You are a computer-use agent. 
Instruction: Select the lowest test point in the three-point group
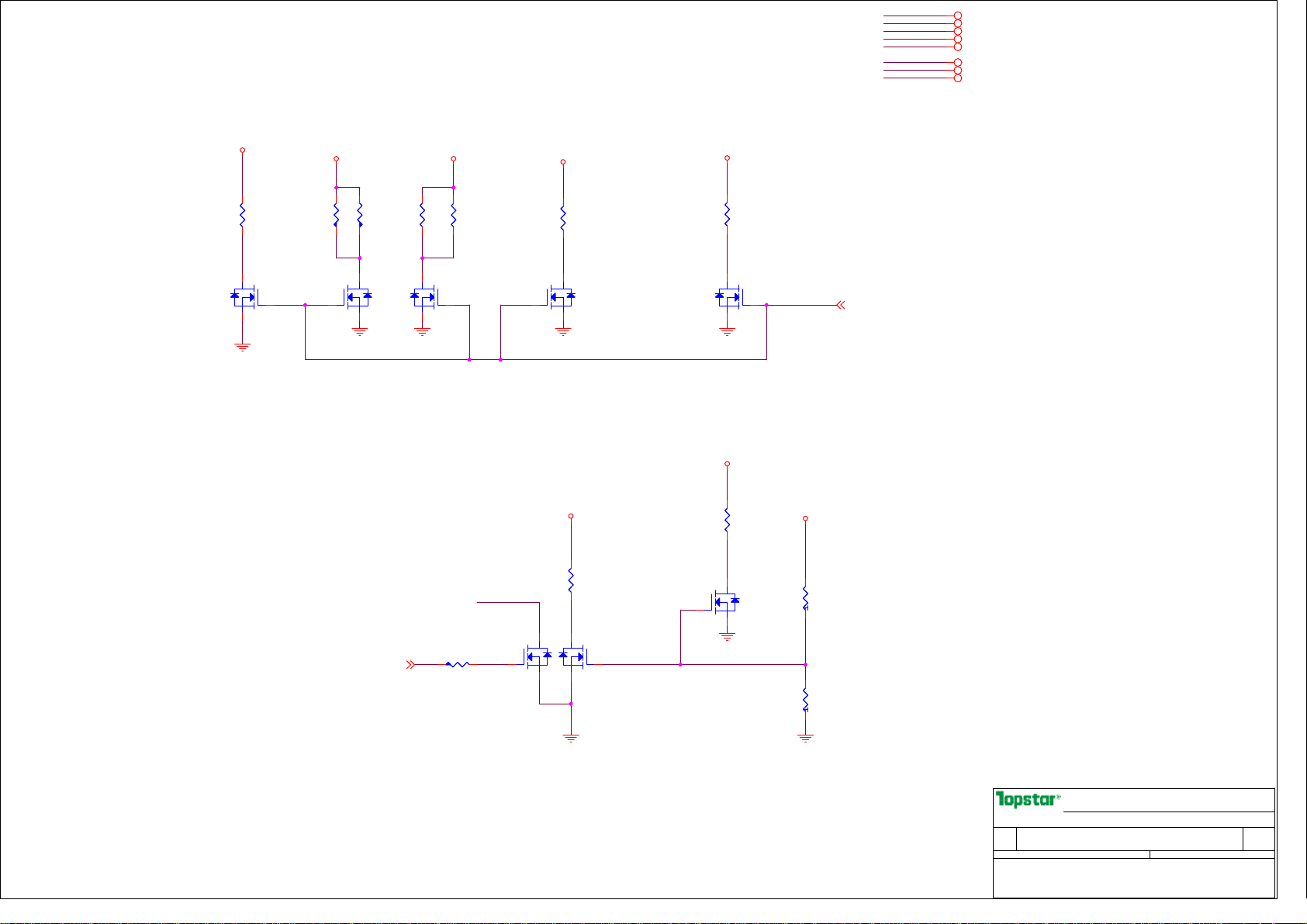click(x=958, y=78)
